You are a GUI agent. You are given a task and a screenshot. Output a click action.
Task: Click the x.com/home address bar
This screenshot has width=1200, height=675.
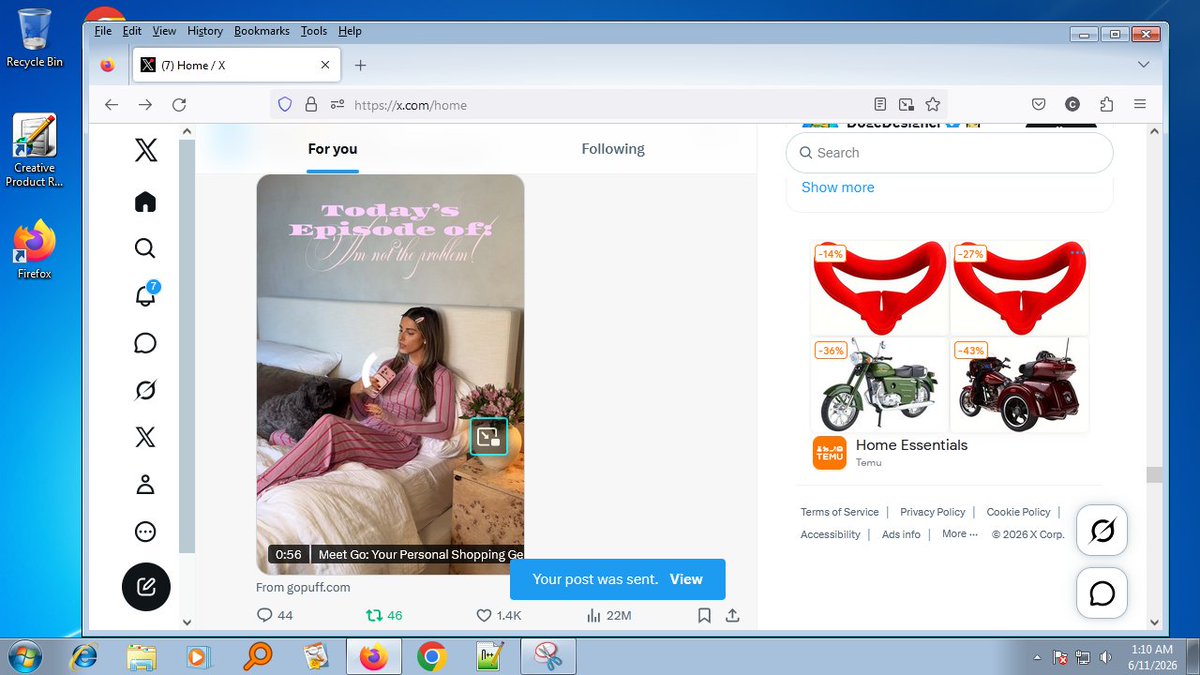pyautogui.click(x=610, y=104)
